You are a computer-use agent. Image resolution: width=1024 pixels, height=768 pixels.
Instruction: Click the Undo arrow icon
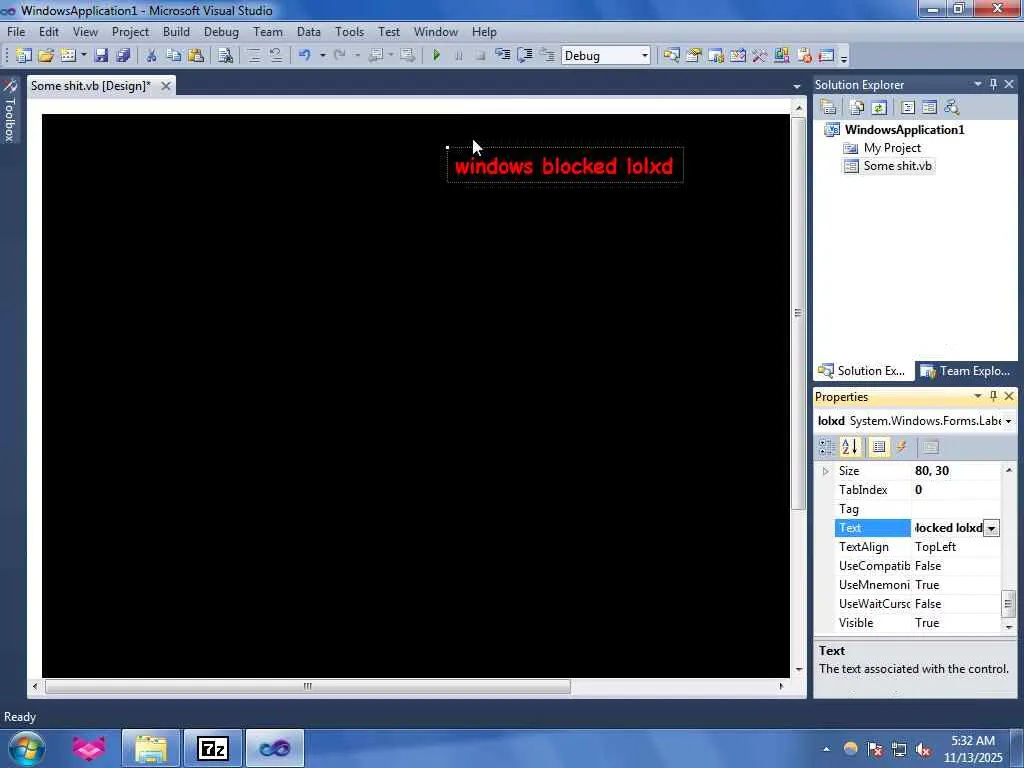click(304, 56)
